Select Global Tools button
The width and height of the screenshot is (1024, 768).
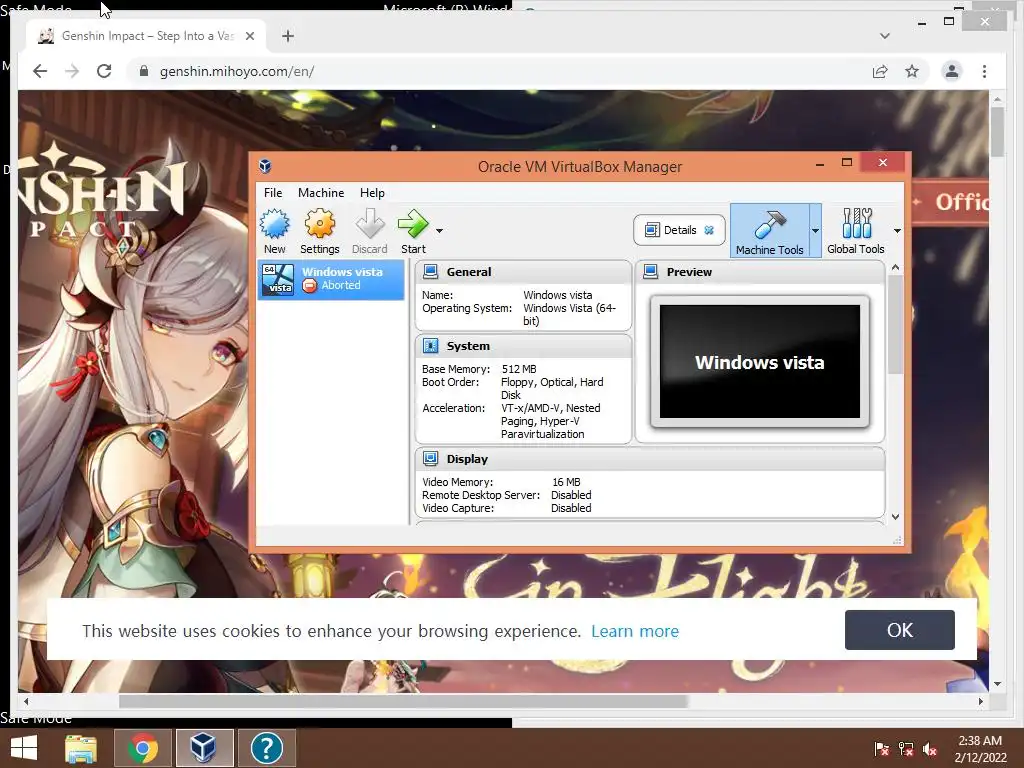tap(856, 231)
